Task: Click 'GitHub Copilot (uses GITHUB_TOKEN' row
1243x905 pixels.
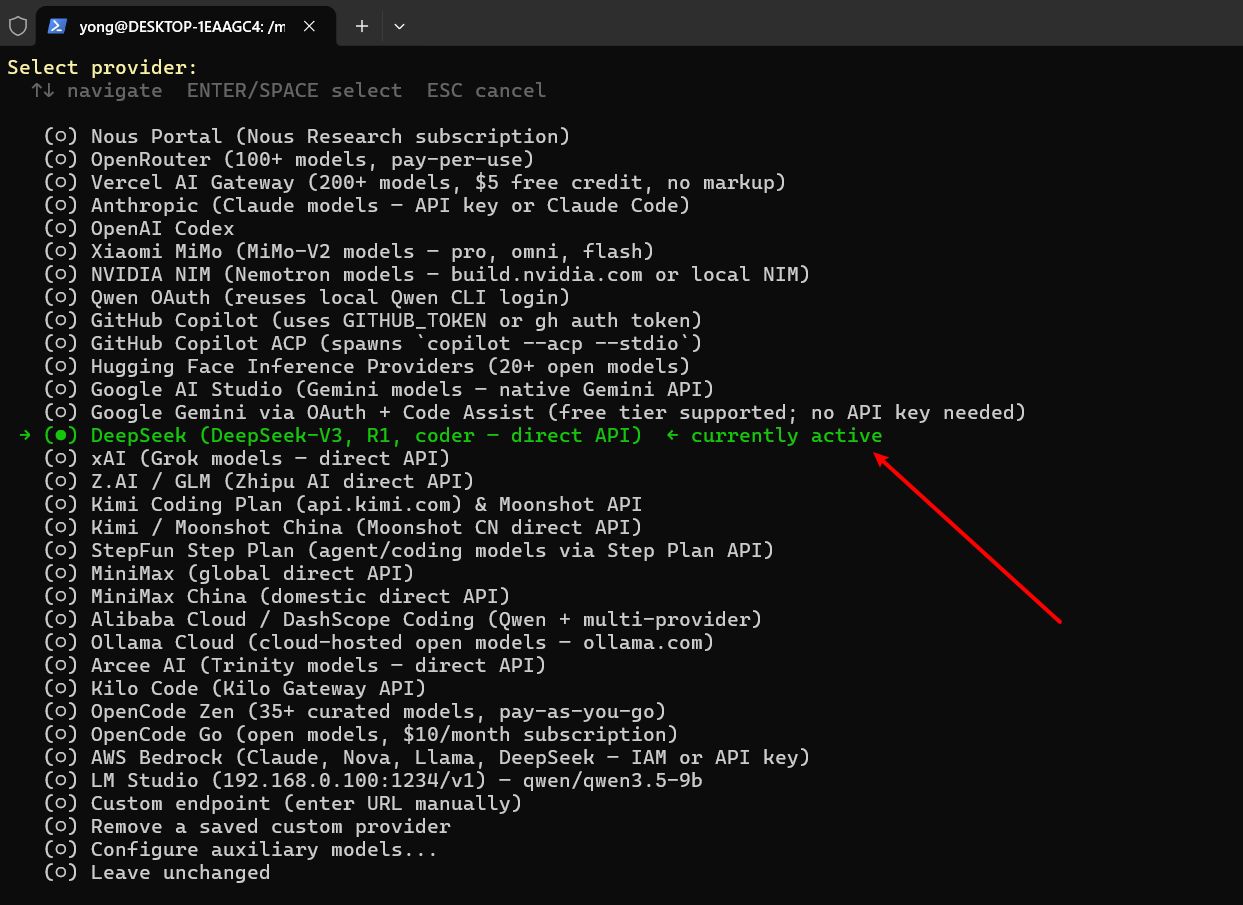Action: 373,320
